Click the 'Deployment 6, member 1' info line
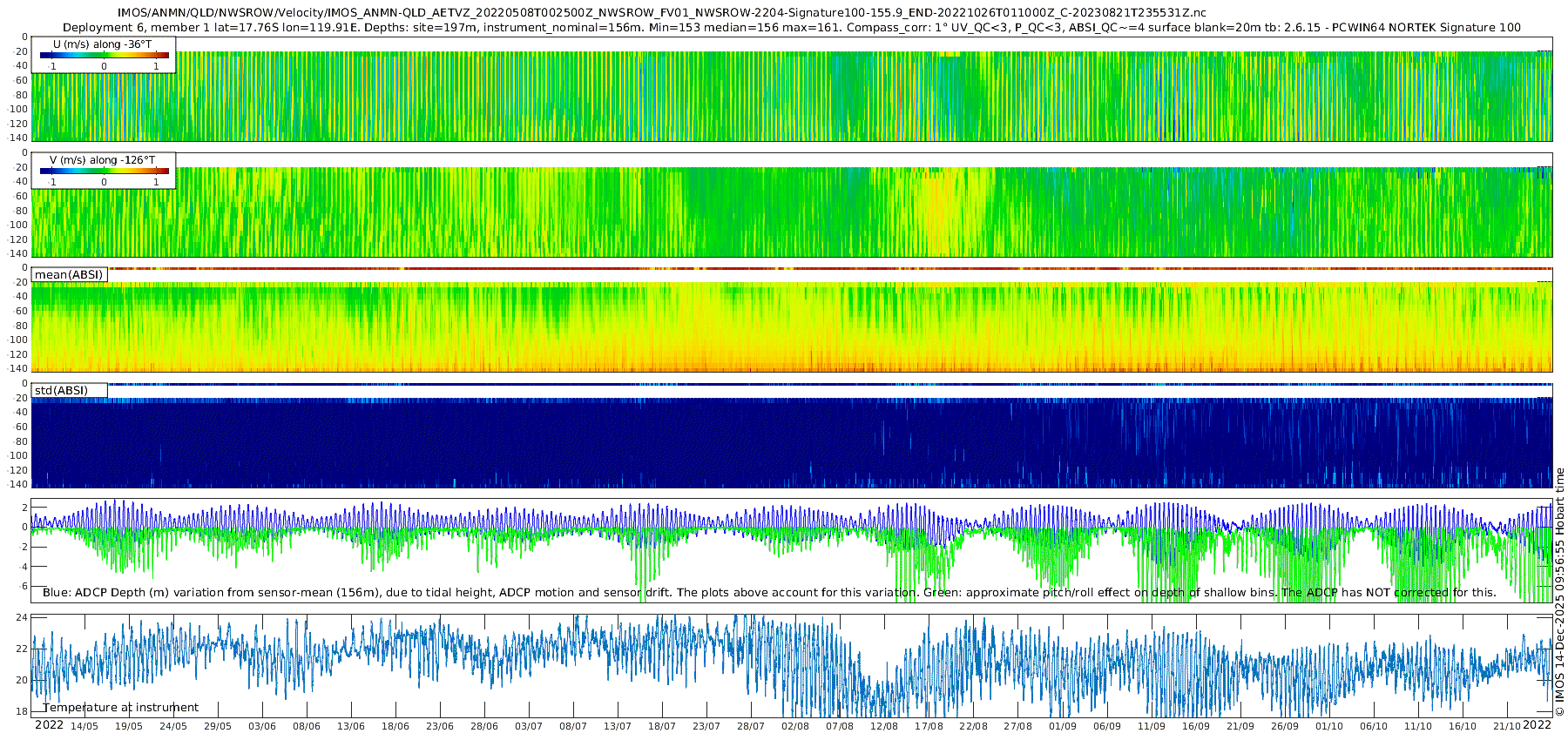This screenshot has height=740, width=1568. [792, 27]
